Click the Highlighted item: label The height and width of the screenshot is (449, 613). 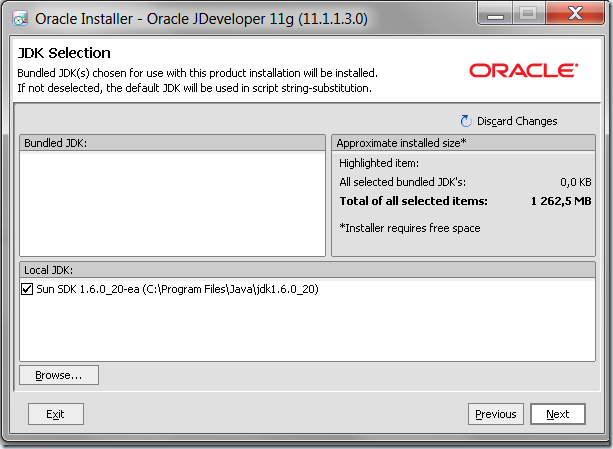pyautogui.click(x=379, y=163)
